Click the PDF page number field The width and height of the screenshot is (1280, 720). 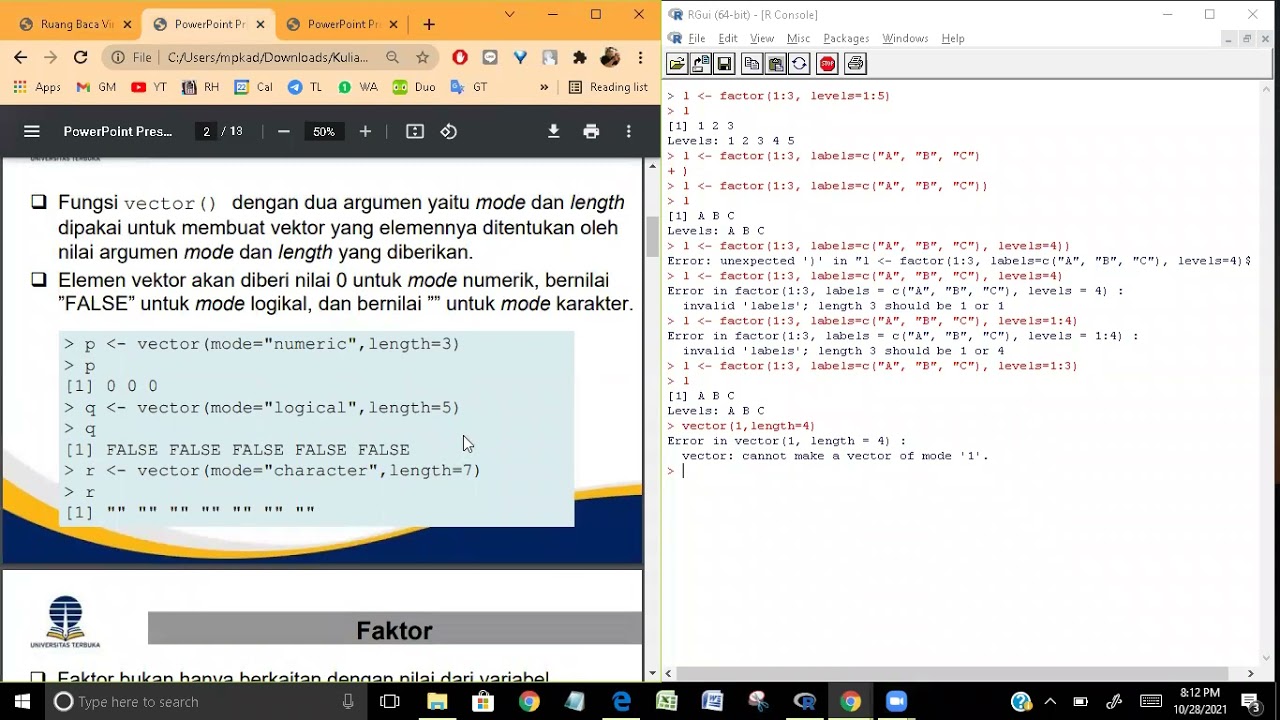tap(206, 131)
